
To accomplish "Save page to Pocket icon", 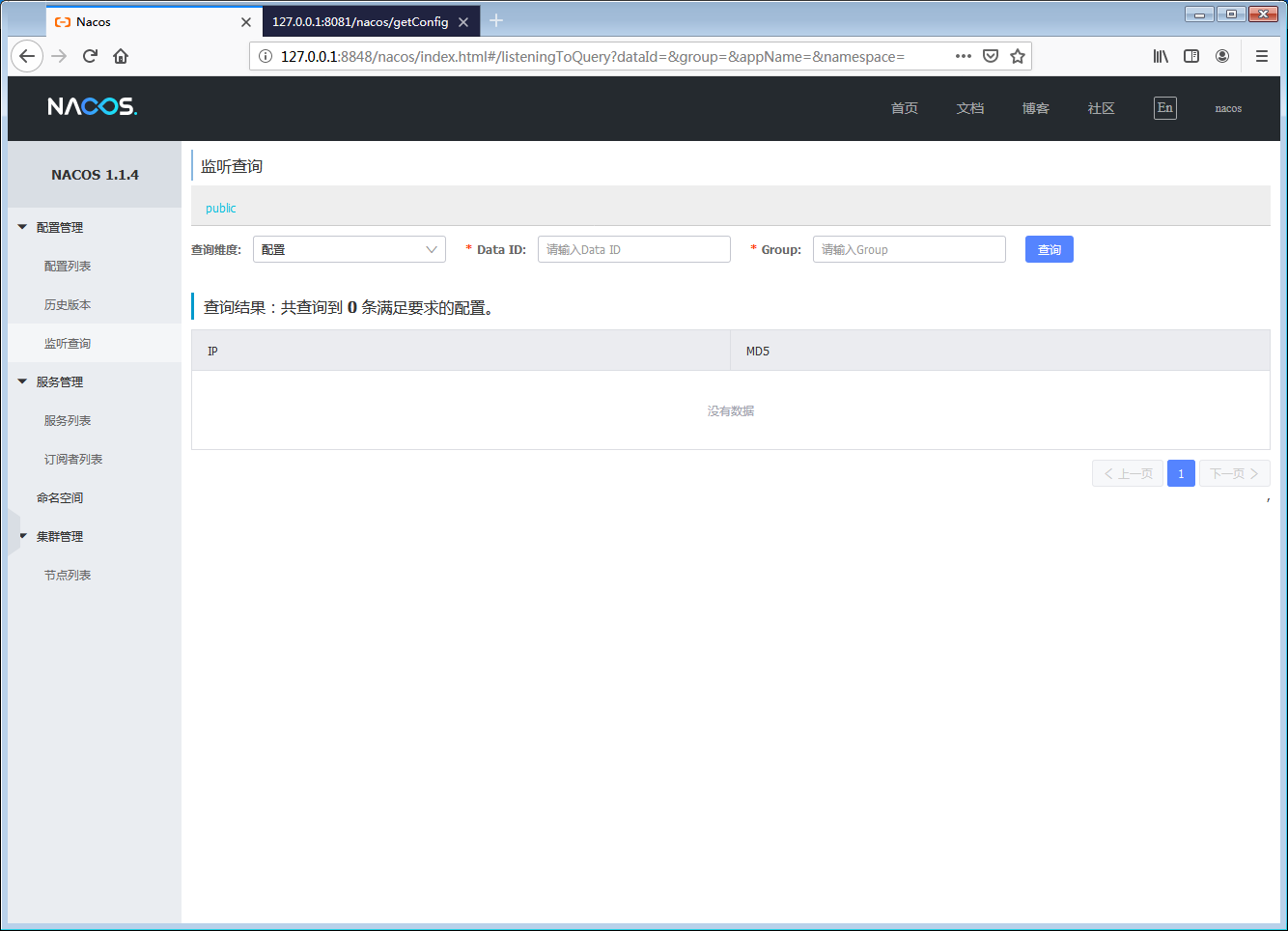I will (x=991, y=56).
